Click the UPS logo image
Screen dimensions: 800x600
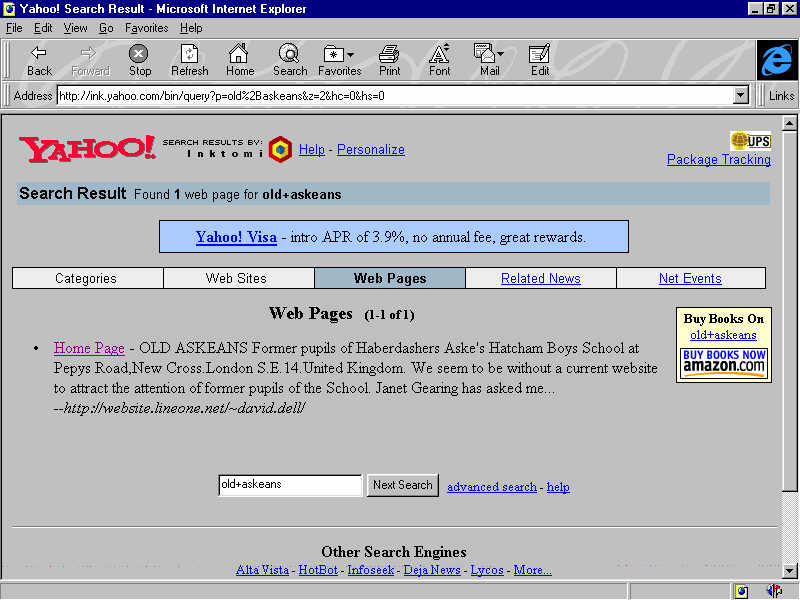pos(750,140)
